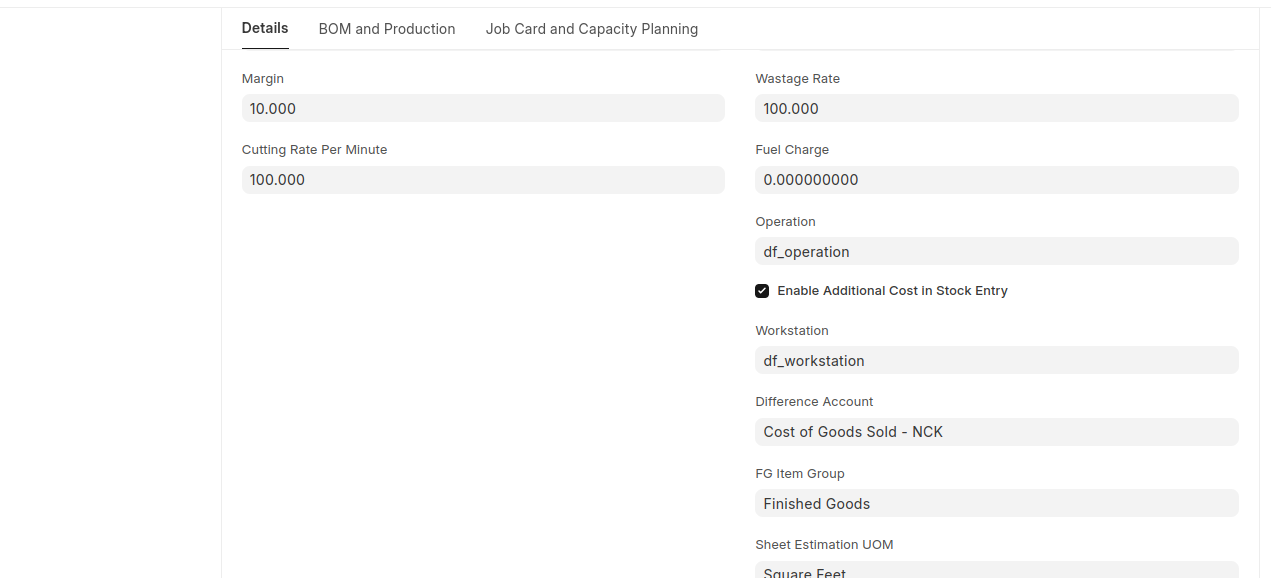The height and width of the screenshot is (578, 1271).
Task: Click the Margin field label
Action: tap(263, 79)
